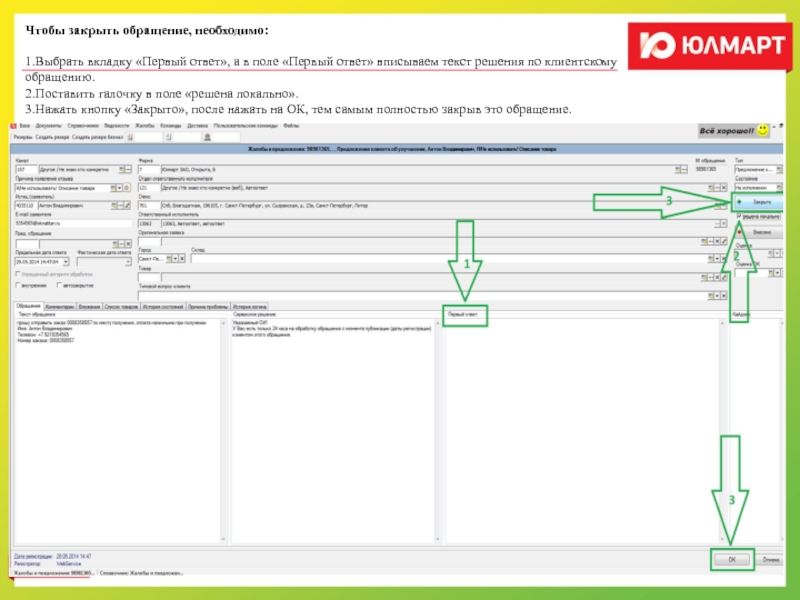Toggle the автозакрытие checkbox
Screen dimensions: 800x600
[x=59, y=285]
